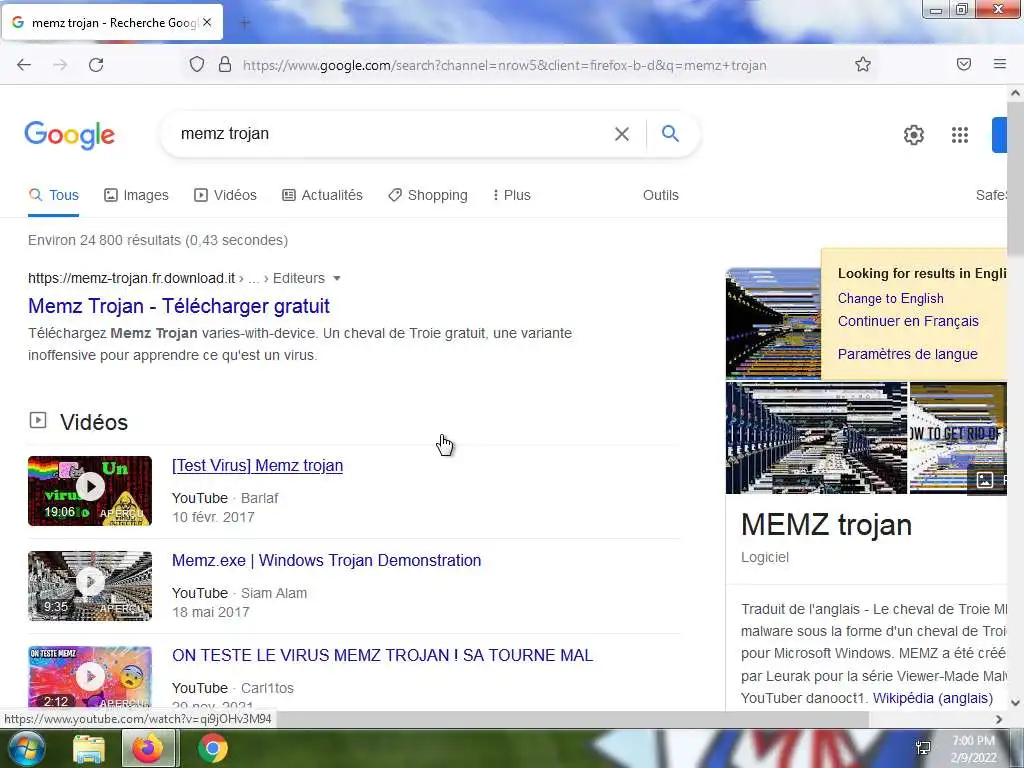Open a new tab with plus button
Screen dimensions: 1024x768
tap(245, 23)
